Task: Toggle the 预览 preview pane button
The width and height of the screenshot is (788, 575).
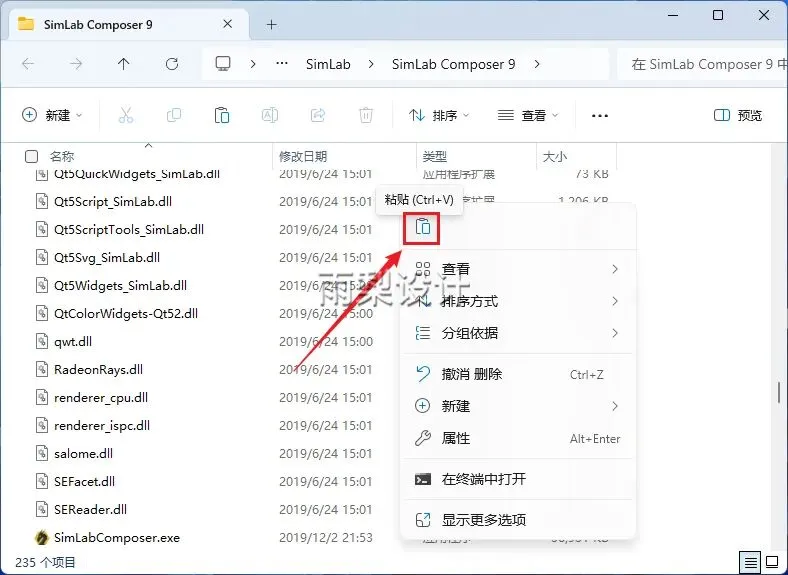Action: pyautogui.click(x=738, y=115)
